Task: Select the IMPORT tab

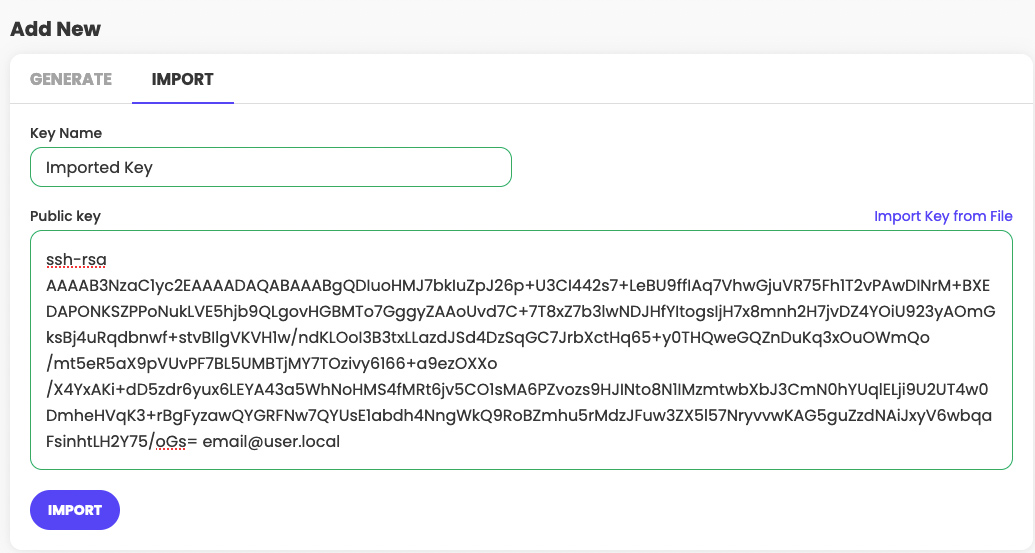Action: [183, 79]
